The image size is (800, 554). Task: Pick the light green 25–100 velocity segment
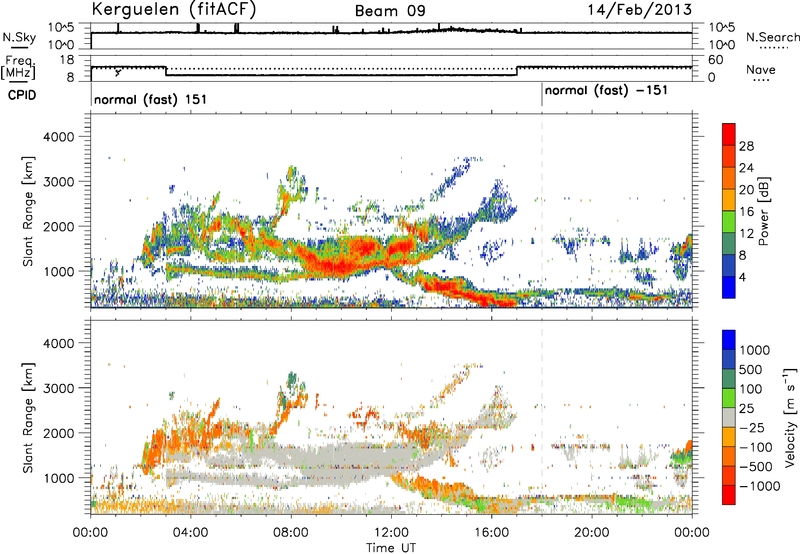coord(729,398)
